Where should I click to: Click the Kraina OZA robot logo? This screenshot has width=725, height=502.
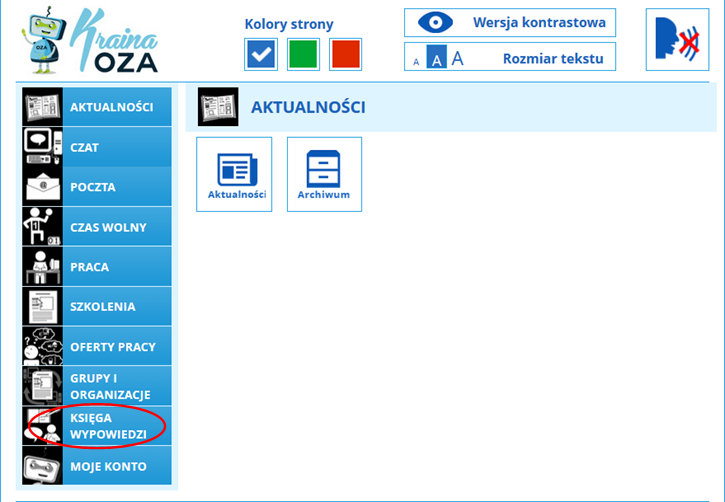click(90, 41)
